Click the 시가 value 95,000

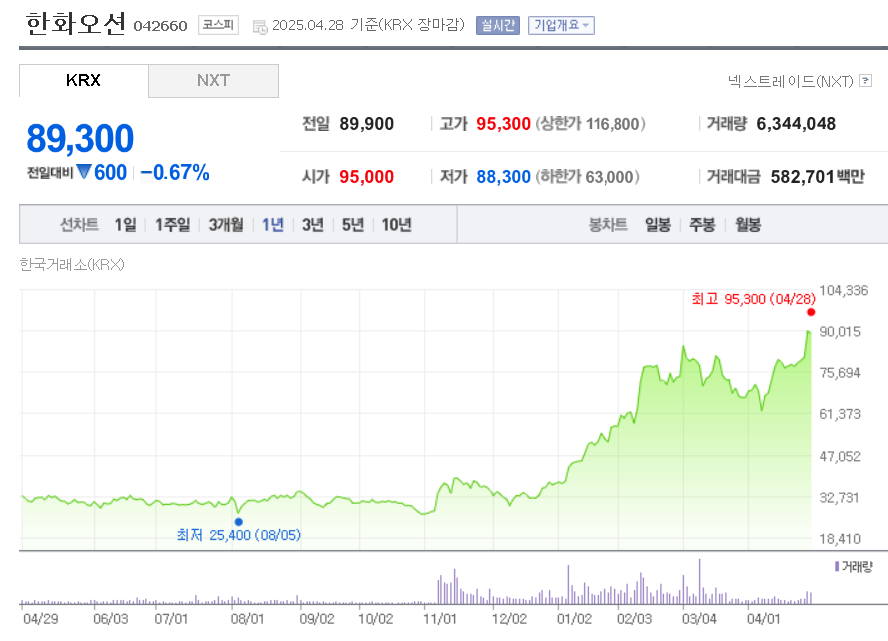tap(366, 177)
